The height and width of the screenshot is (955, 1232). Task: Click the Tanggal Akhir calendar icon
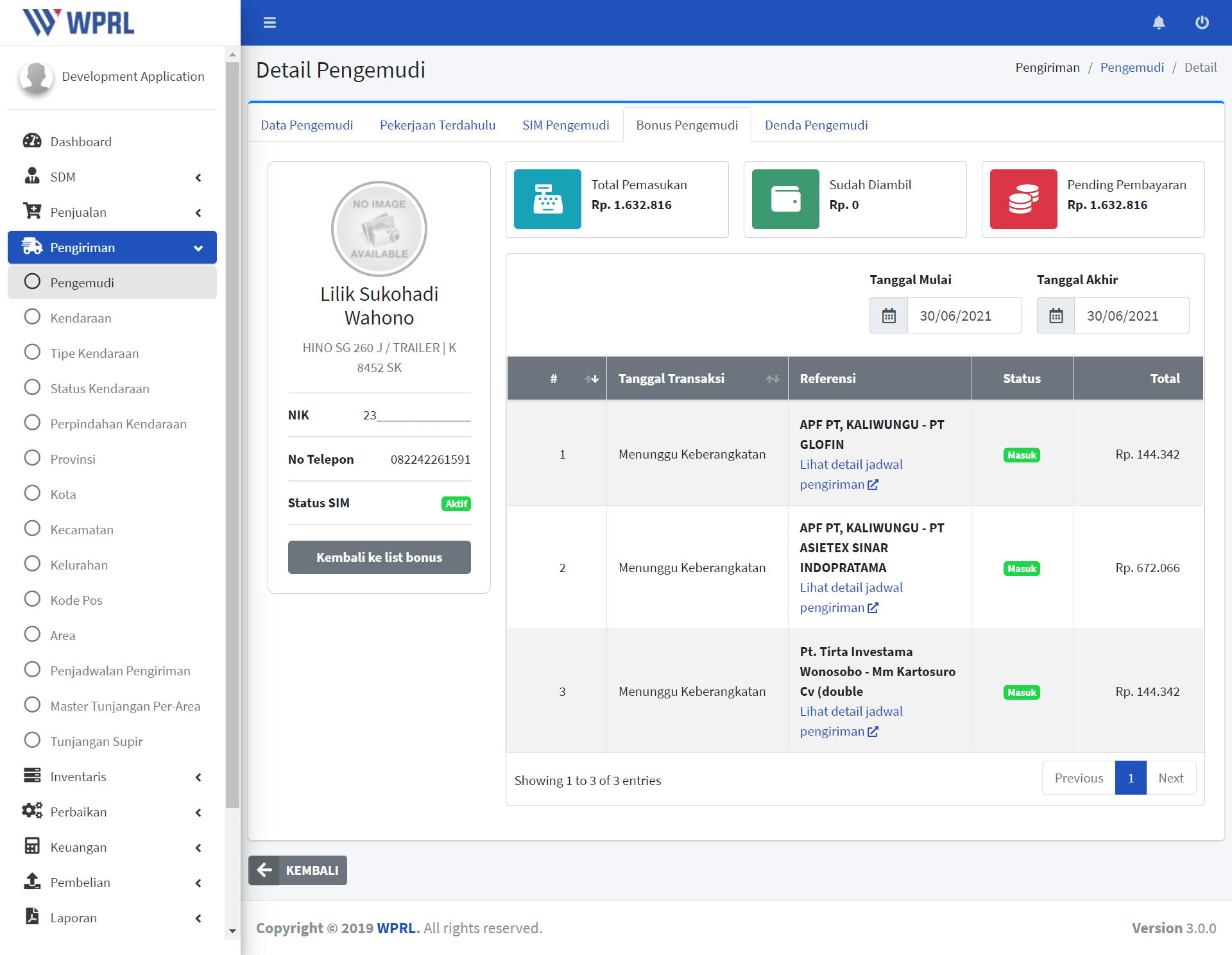1056,316
